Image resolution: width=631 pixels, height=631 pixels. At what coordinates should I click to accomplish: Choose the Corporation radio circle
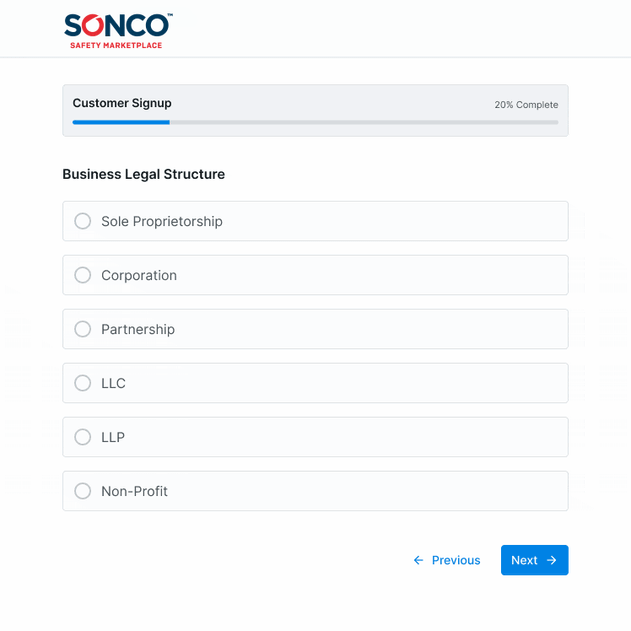(83, 275)
